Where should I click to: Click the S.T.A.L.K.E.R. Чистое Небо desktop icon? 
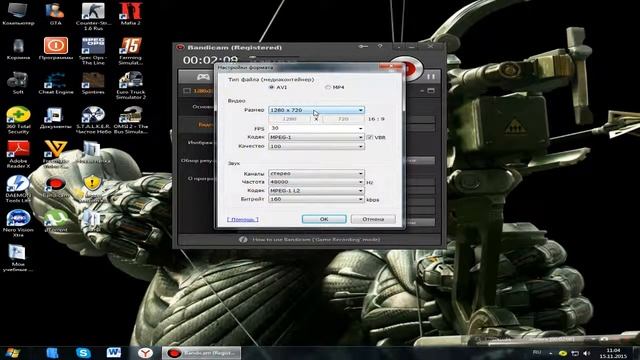tap(93, 120)
